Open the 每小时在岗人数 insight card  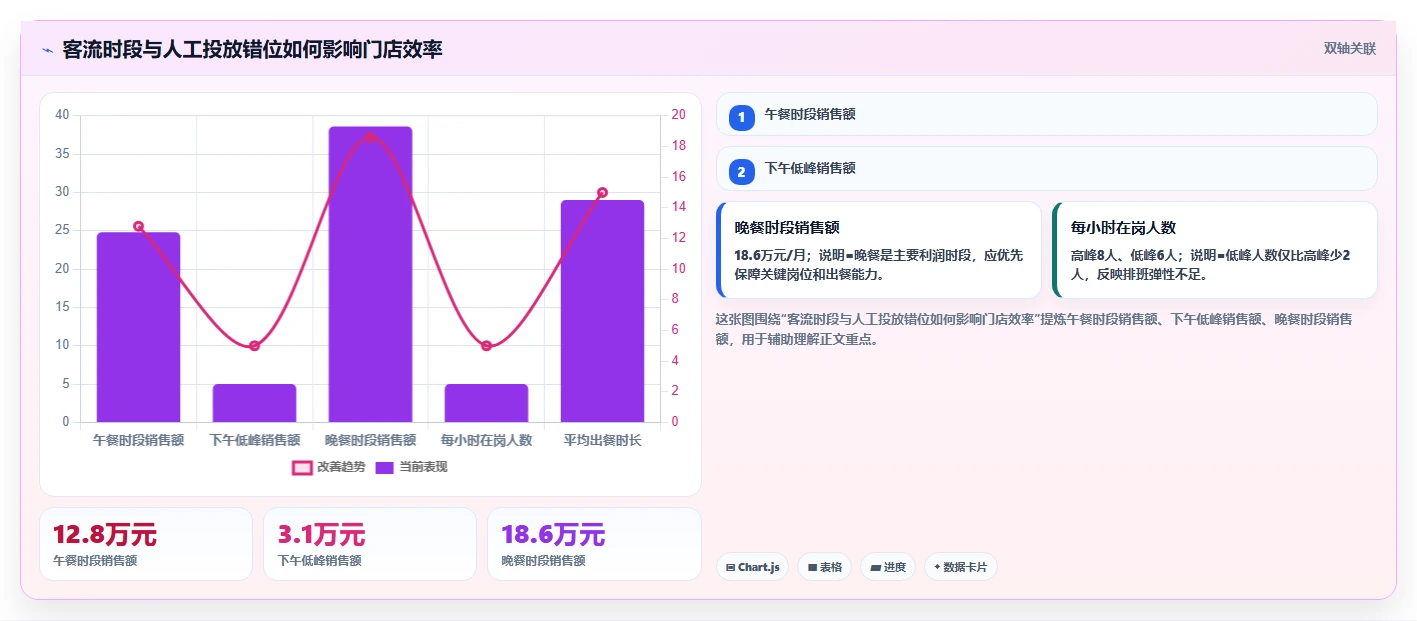(1215, 250)
